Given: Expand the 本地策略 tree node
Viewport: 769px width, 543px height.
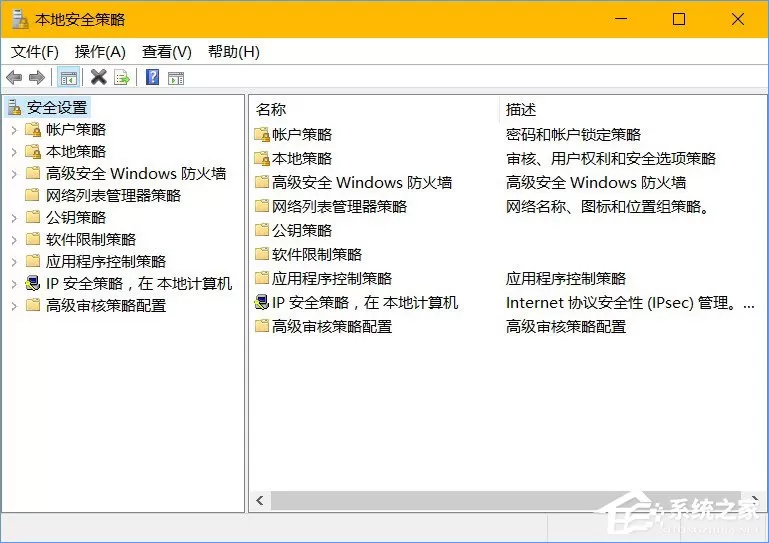Looking at the screenshot, I should pyautogui.click(x=14, y=152).
